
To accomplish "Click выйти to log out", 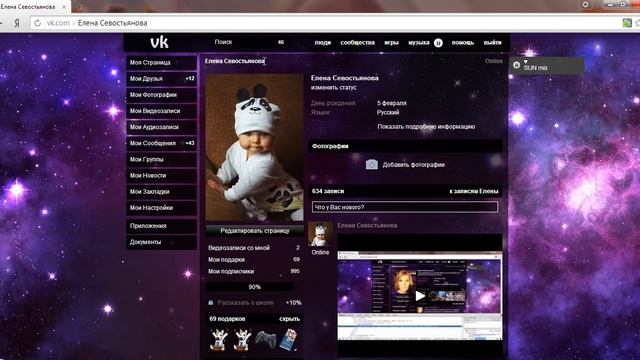I will [x=492, y=42].
